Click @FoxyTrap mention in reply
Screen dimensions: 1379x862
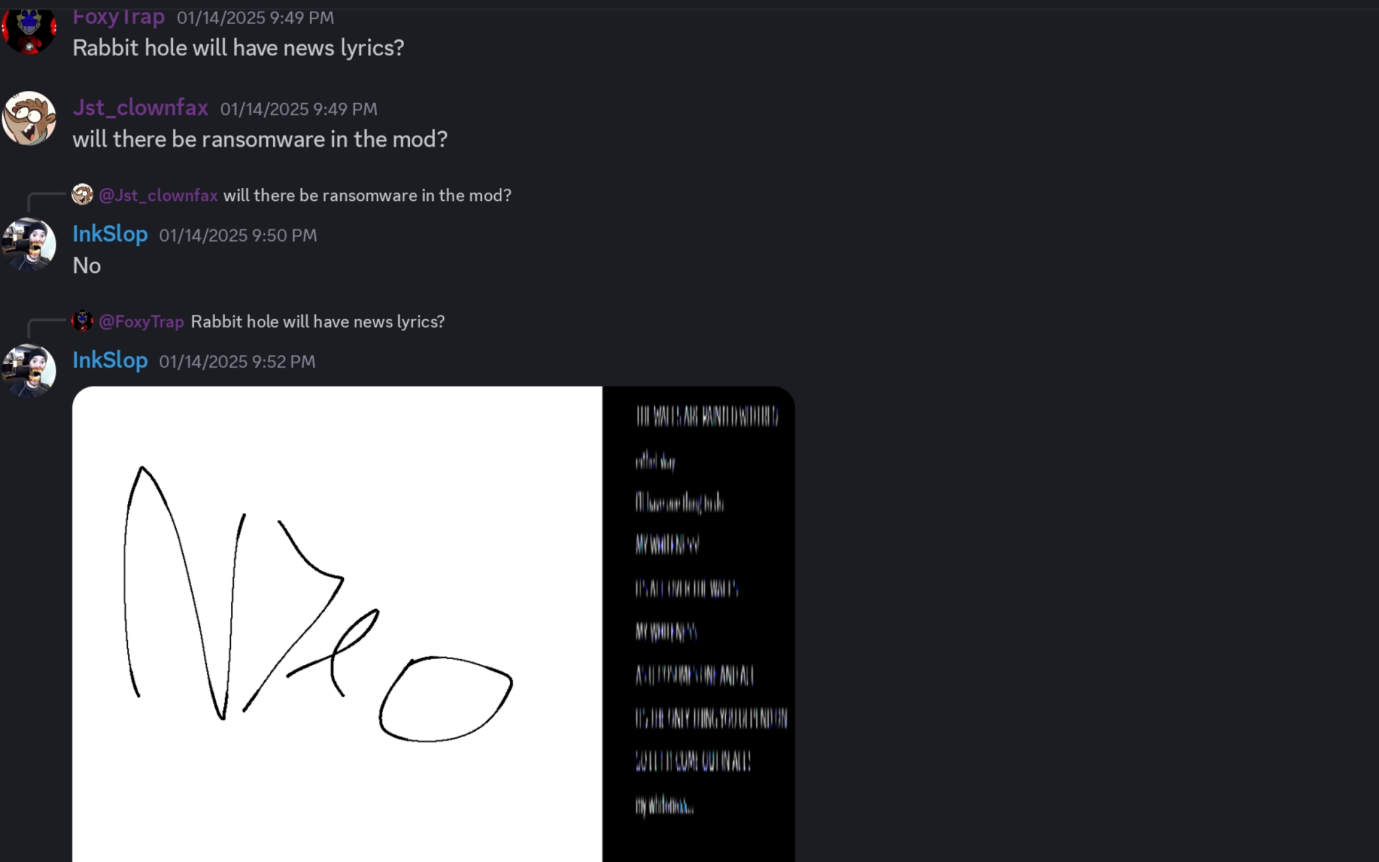(x=141, y=321)
